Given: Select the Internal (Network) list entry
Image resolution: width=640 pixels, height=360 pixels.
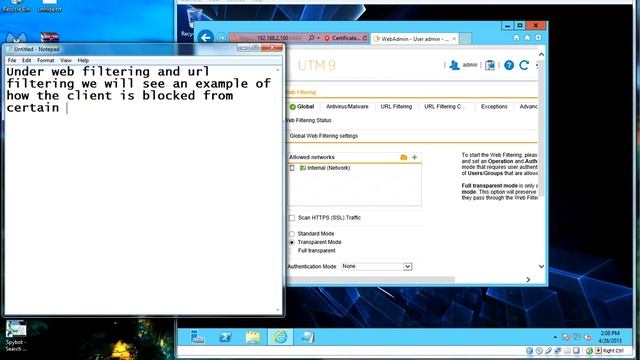Looking at the screenshot, I should pos(329,168).
